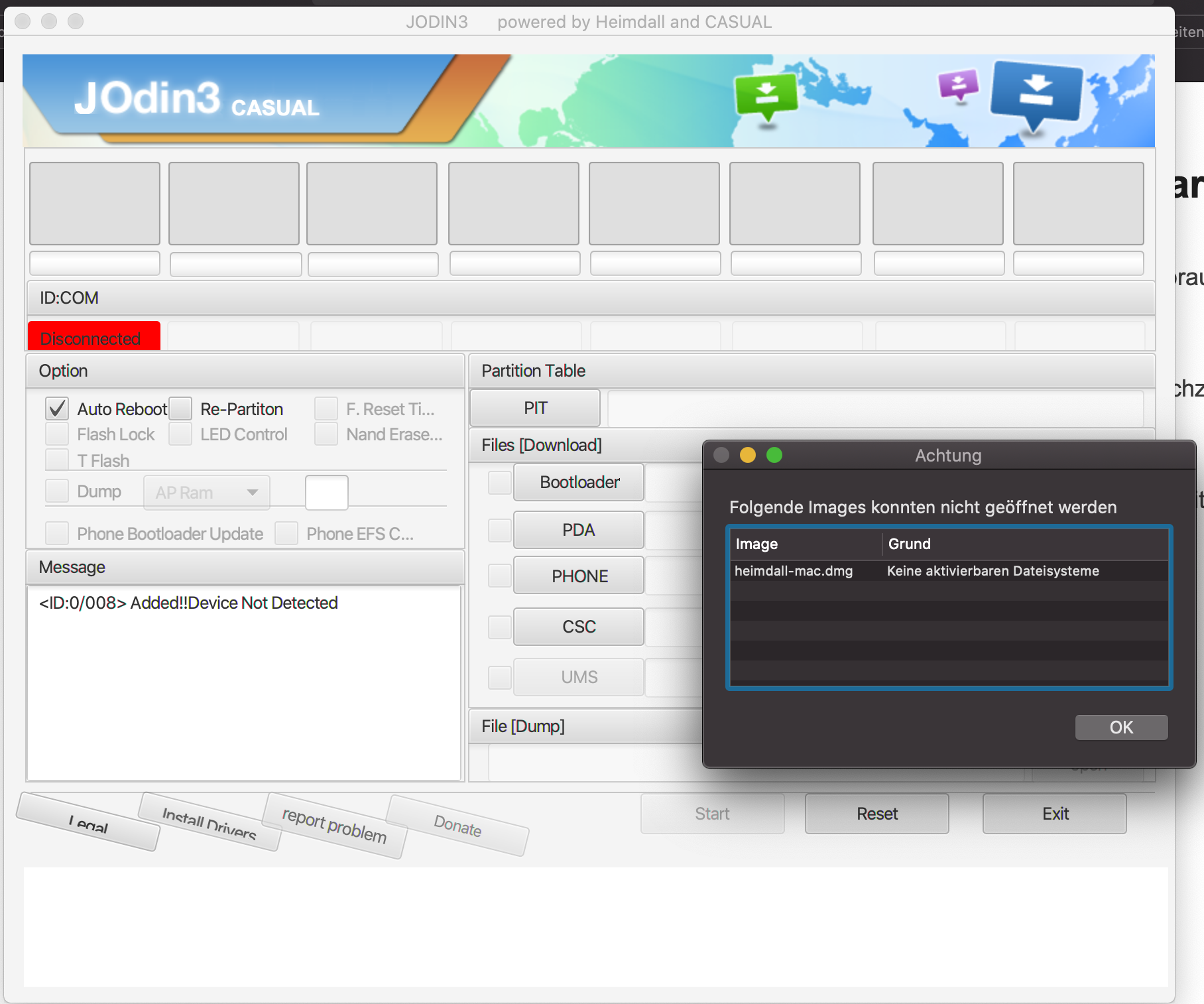Confirm the Achtung dialog with OK
1204x1004 pixels.
pos(1121,727)
